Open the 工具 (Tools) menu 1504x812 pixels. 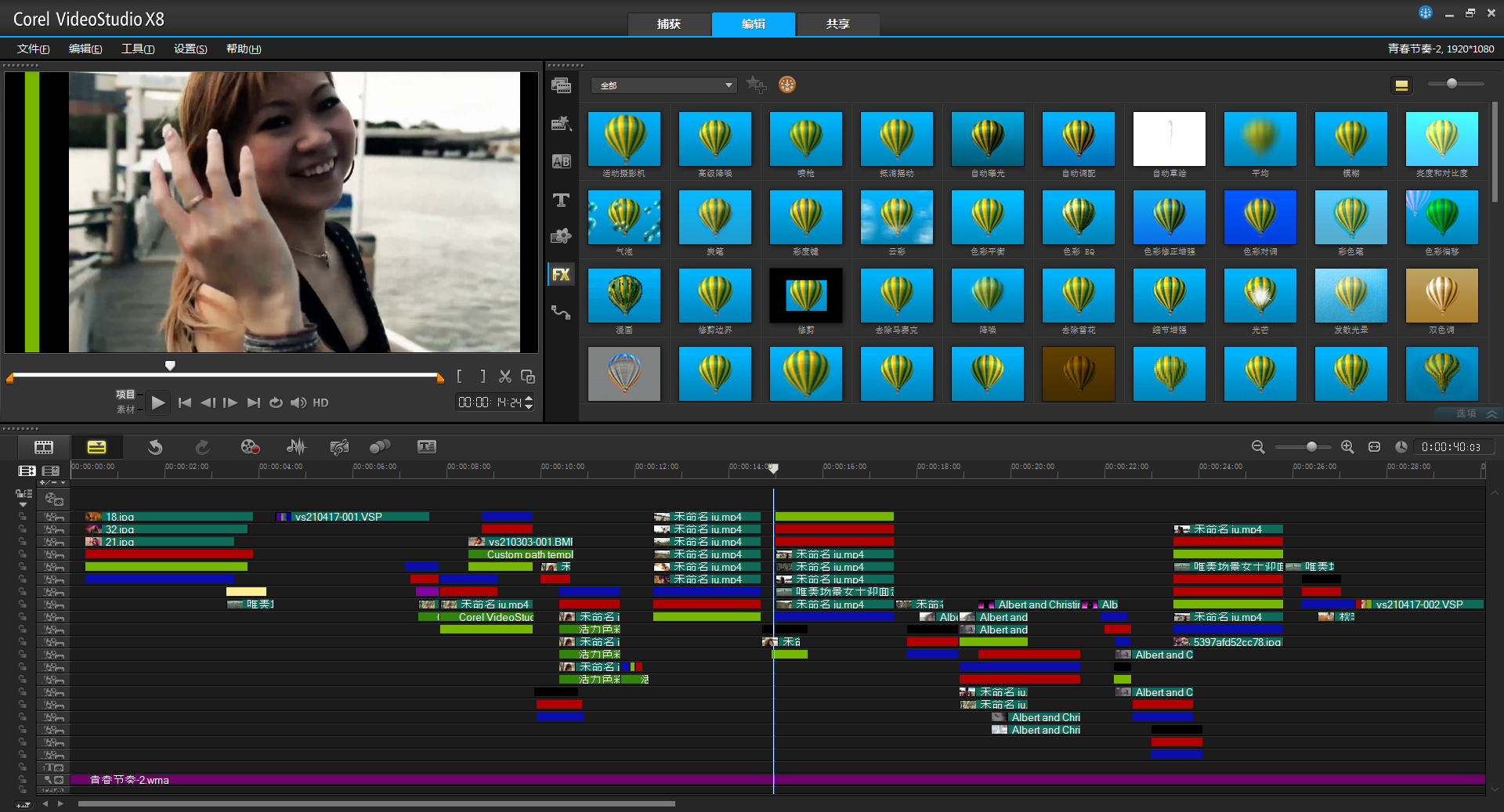click(x=138, y=49)
